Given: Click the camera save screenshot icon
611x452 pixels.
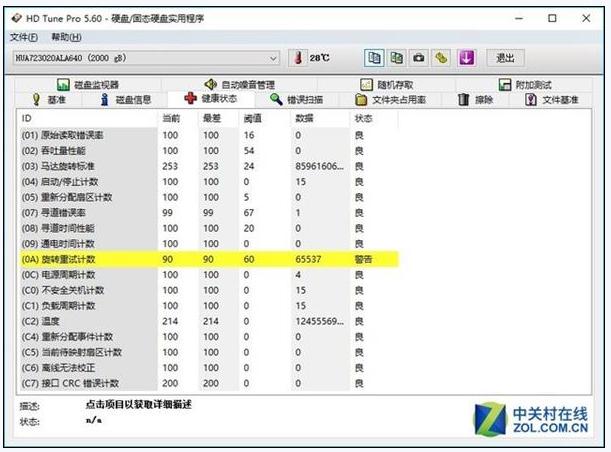Looking at the screenshot, I should point(419,58).
